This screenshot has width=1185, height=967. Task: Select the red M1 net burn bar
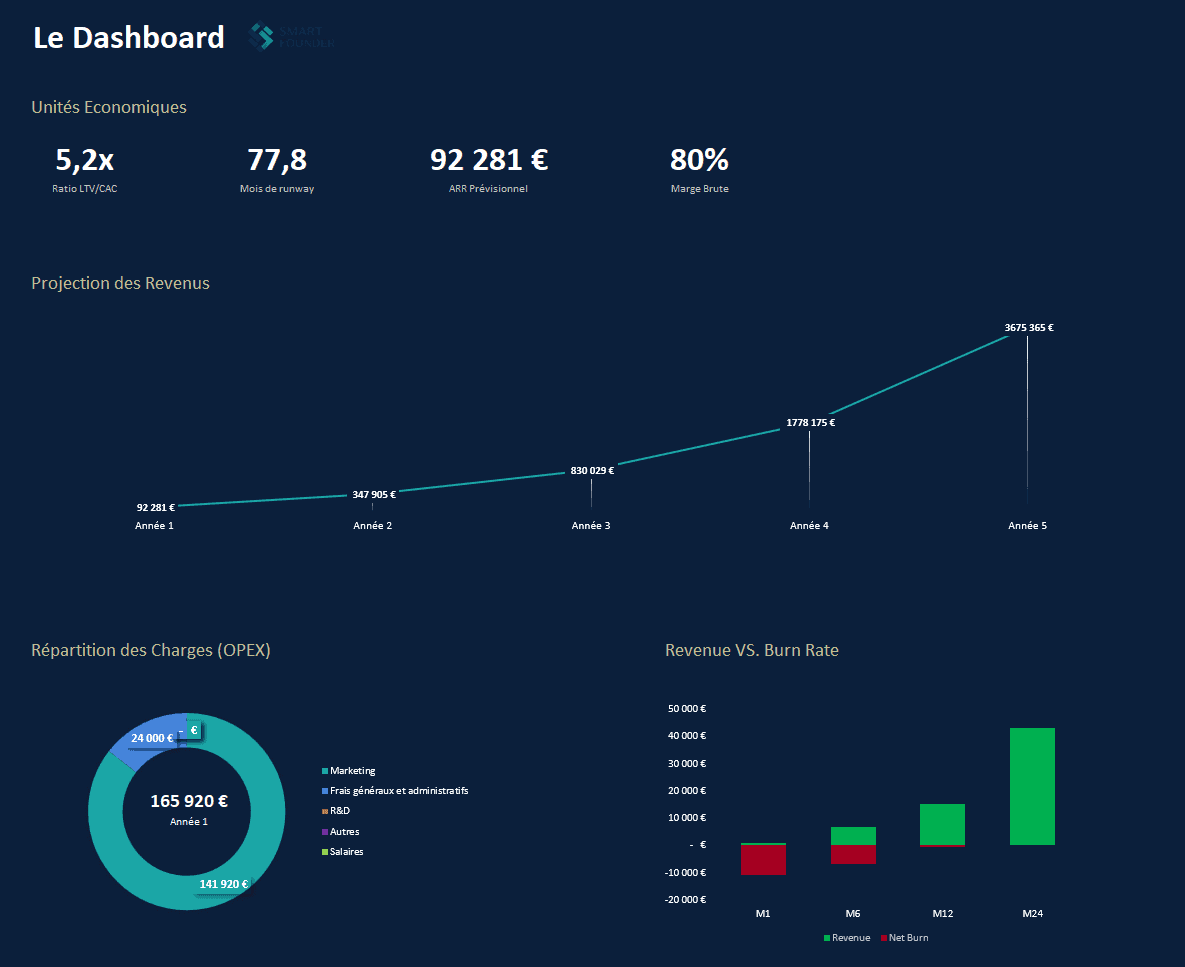pos(763,860)
